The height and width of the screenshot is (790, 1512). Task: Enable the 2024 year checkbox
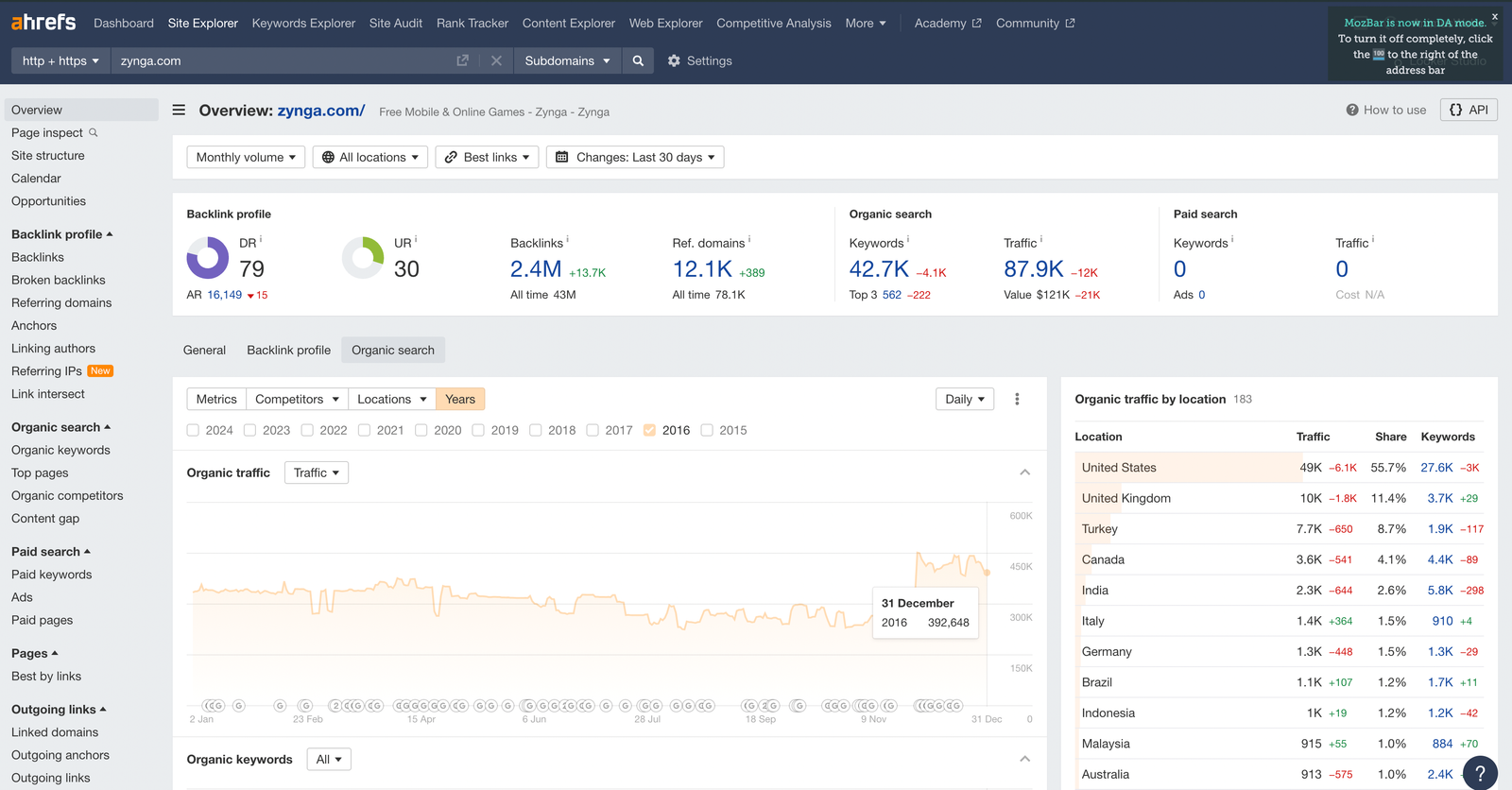(x=193, y=430)
